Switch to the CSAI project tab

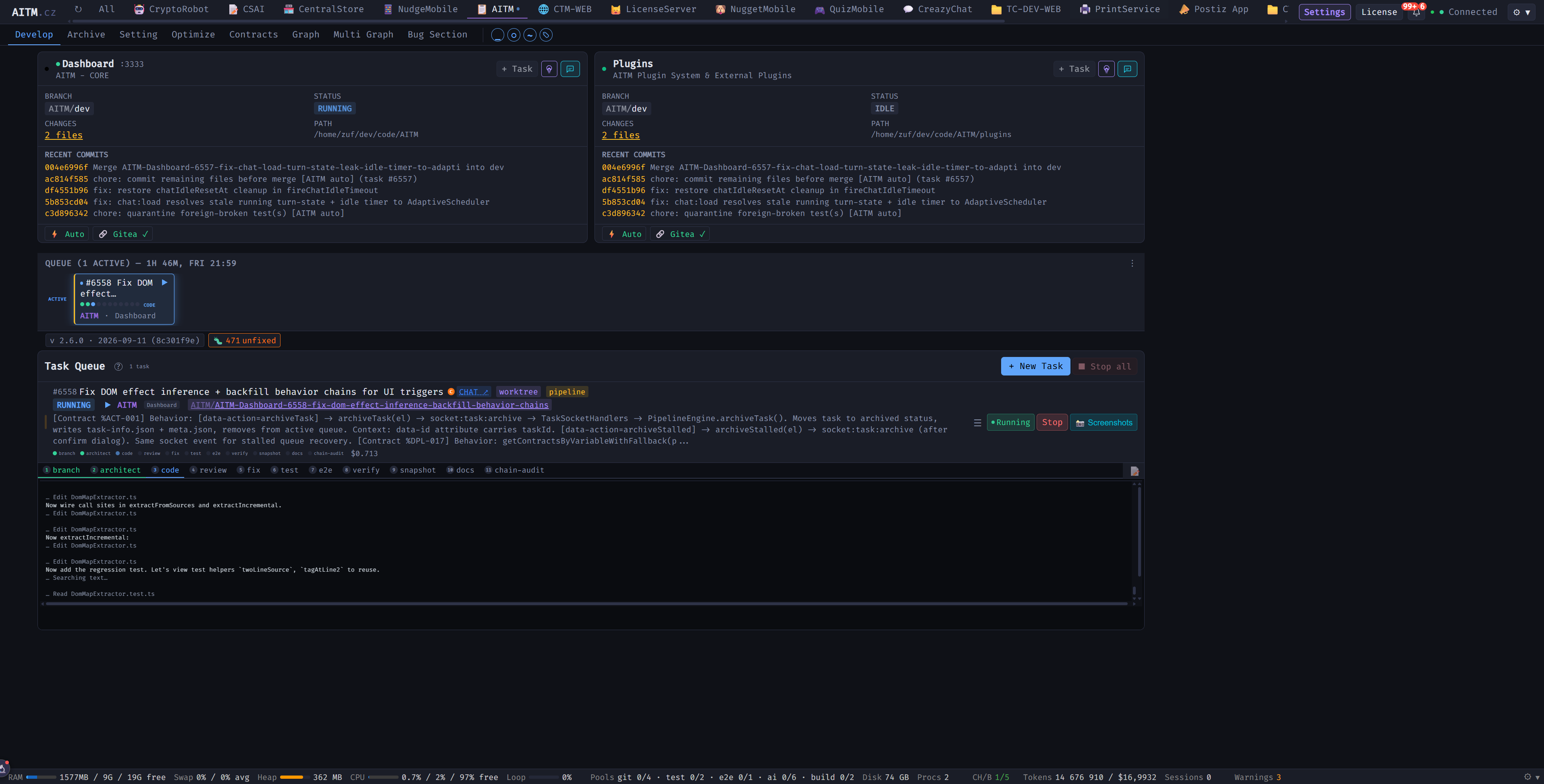[x=246, y=9]
